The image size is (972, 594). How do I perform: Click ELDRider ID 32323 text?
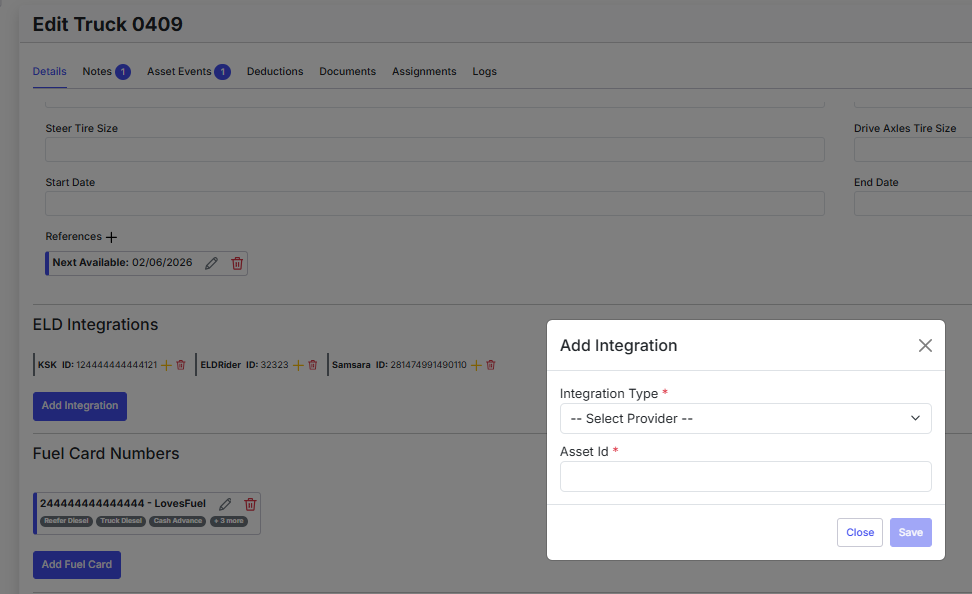point(244,365)
